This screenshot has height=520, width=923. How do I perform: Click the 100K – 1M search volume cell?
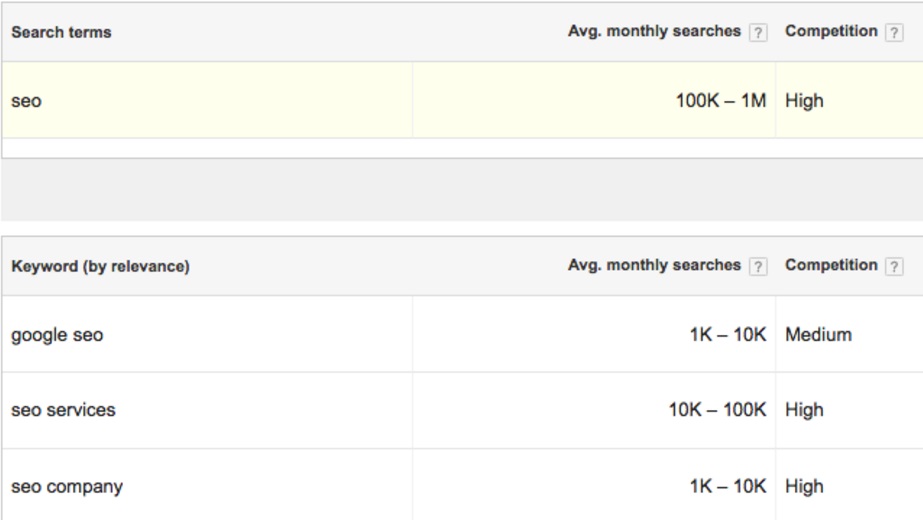click(721, 101)
